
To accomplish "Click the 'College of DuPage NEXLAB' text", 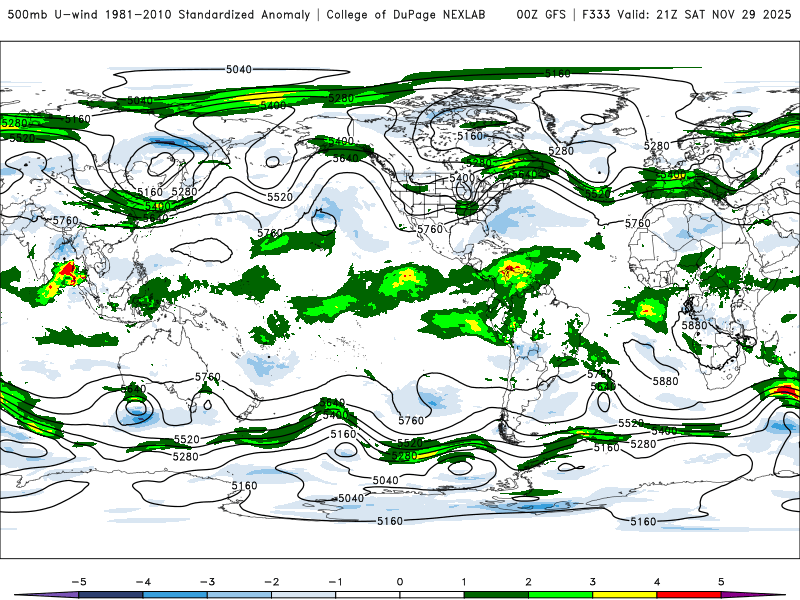I will tap(406, 14).
